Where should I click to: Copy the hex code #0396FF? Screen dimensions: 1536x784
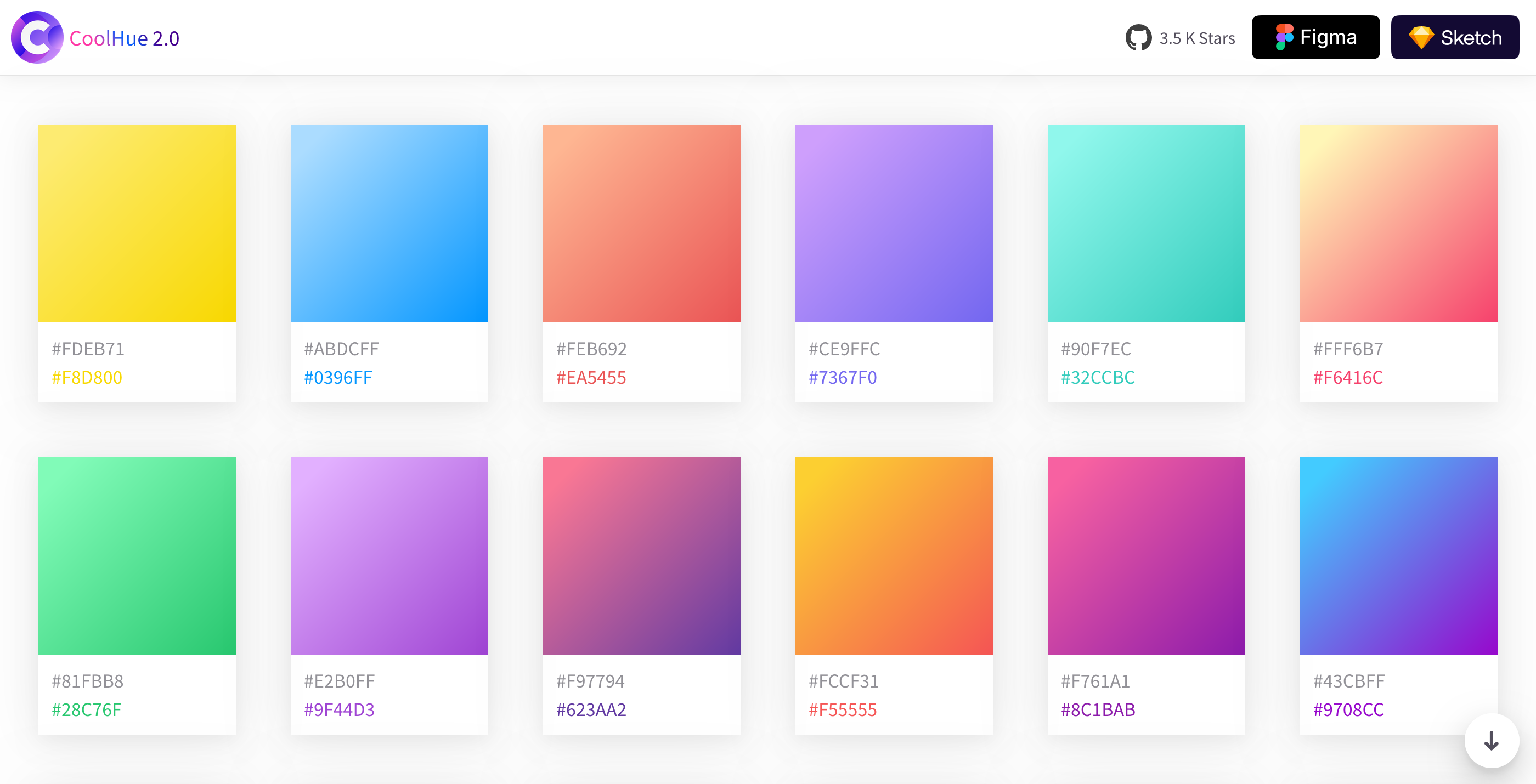coord(337,378)
